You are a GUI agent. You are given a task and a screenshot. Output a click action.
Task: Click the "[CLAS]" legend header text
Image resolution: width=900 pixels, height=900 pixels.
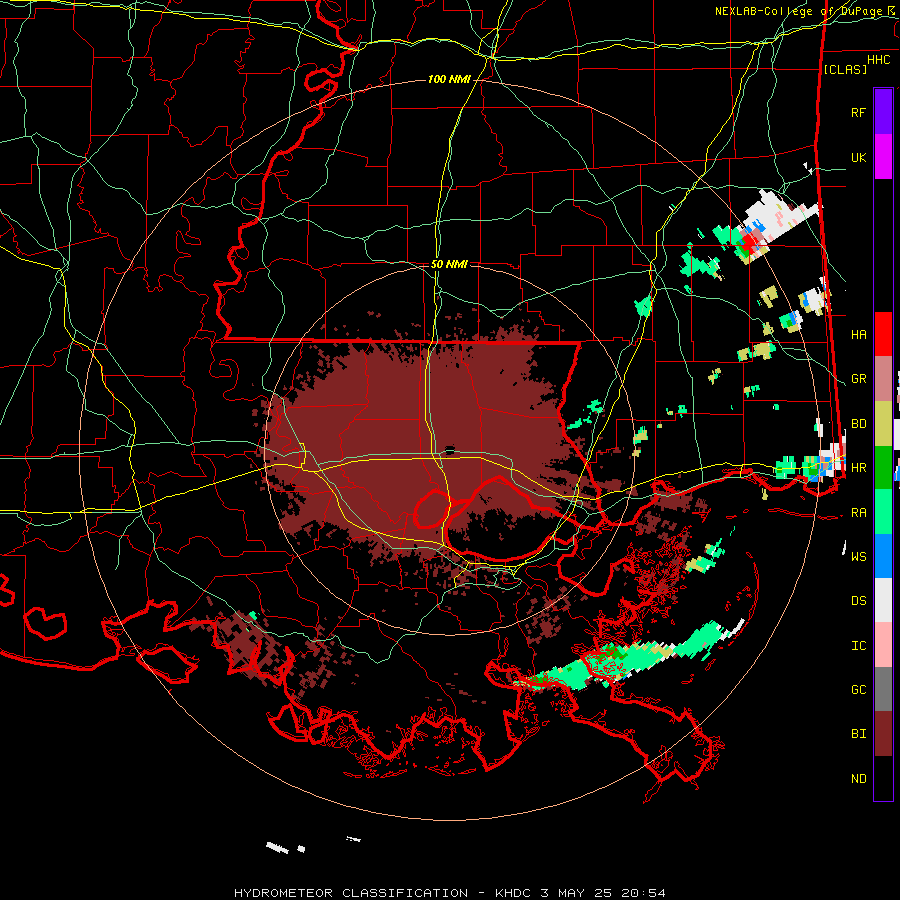845,69
